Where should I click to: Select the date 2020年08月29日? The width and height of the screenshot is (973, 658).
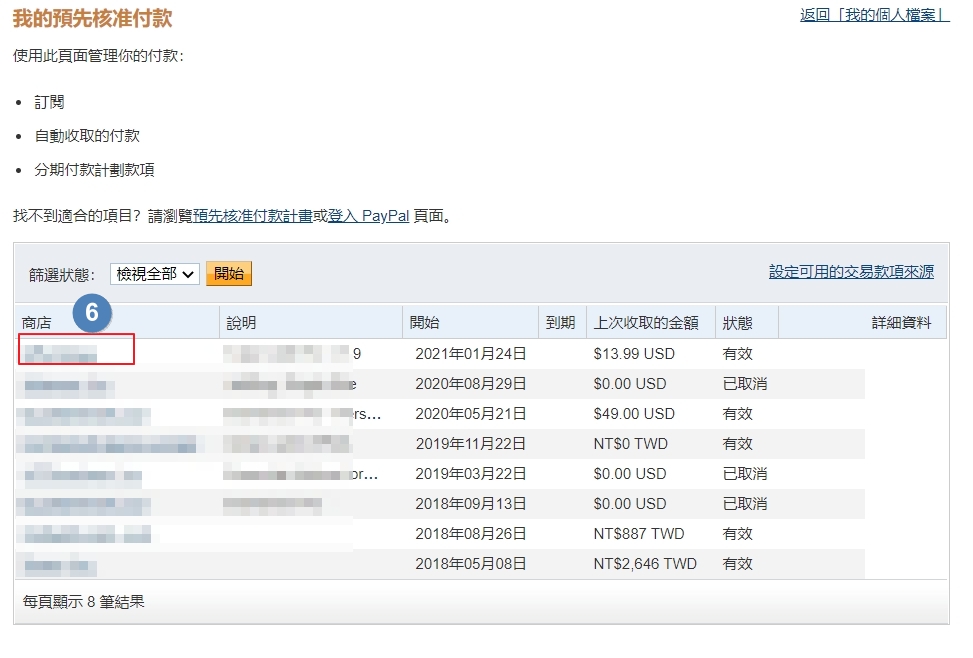coord(470,384)
